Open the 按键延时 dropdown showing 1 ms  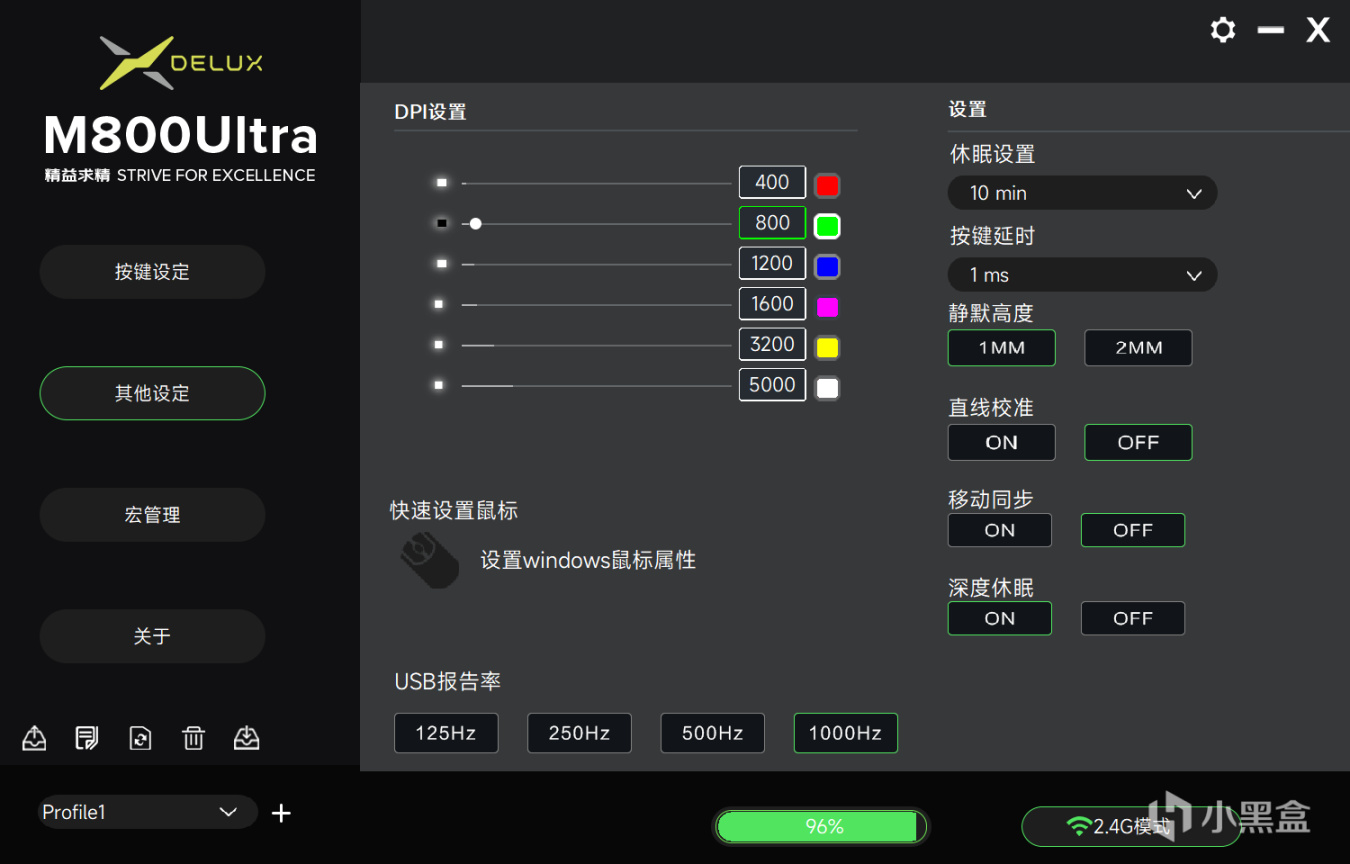[x=1082, y=275]
